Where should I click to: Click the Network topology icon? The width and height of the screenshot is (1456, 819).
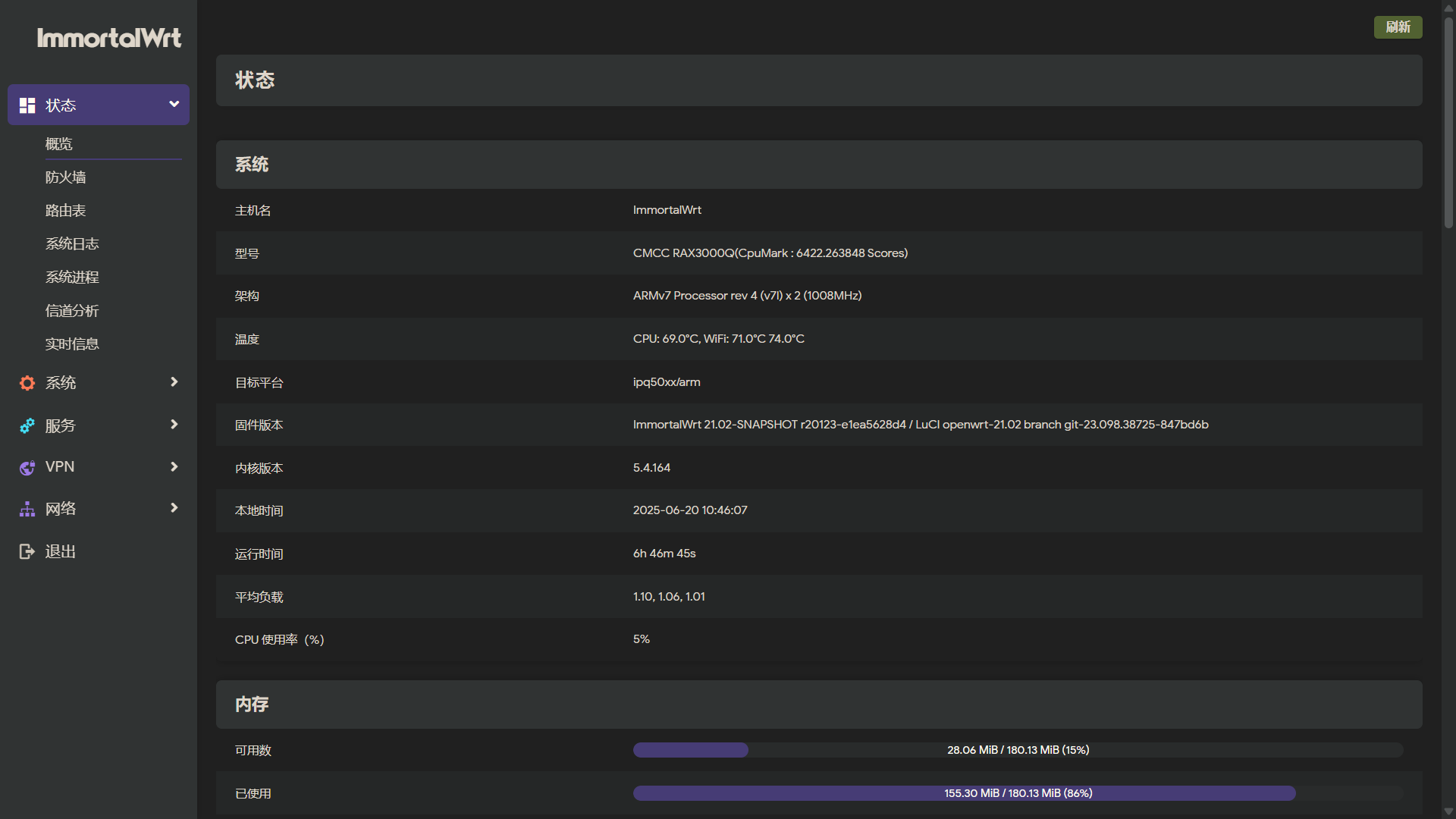[27, 509]
